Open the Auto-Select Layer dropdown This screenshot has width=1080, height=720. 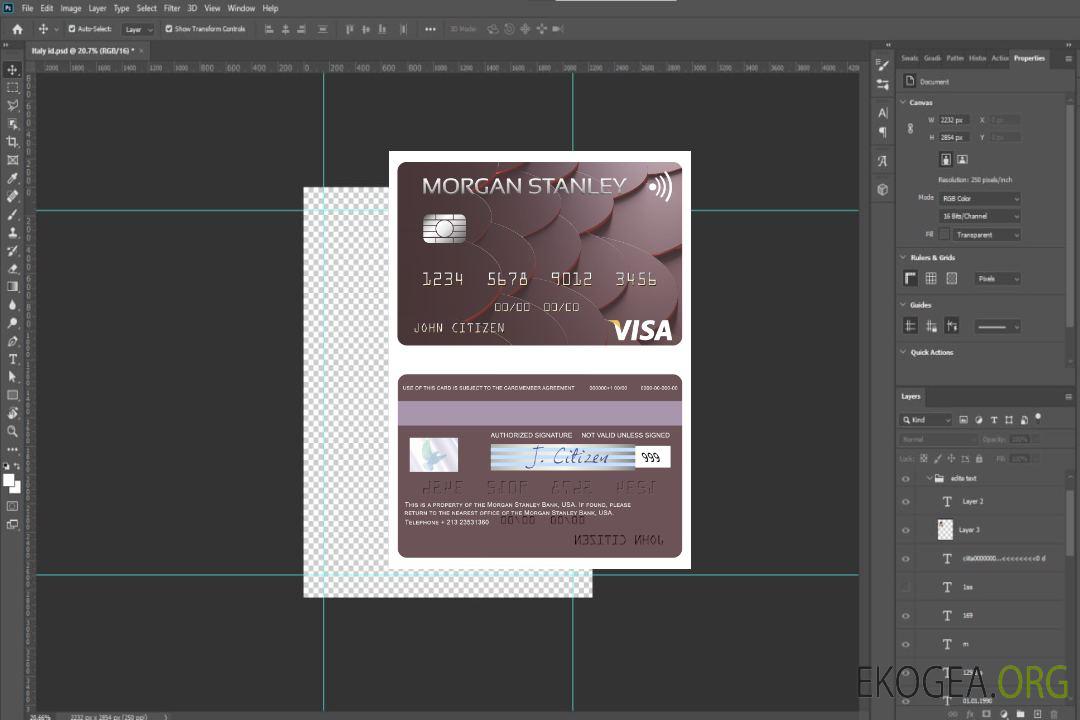pyautogui.click(x=138, y=29)
